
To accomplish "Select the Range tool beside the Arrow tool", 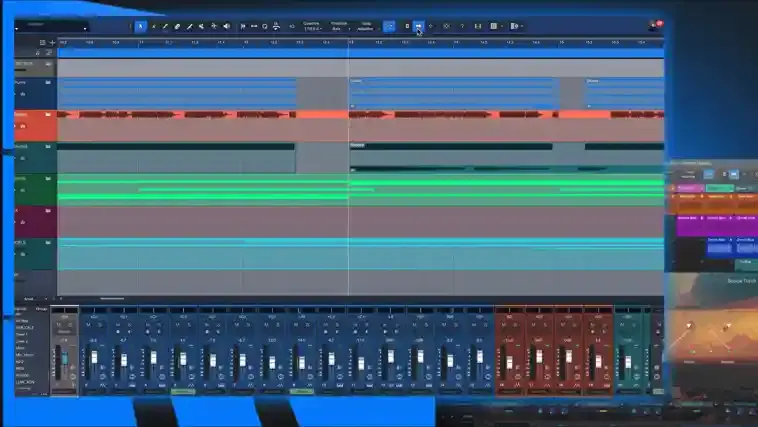I will click(x=154, y=27).
